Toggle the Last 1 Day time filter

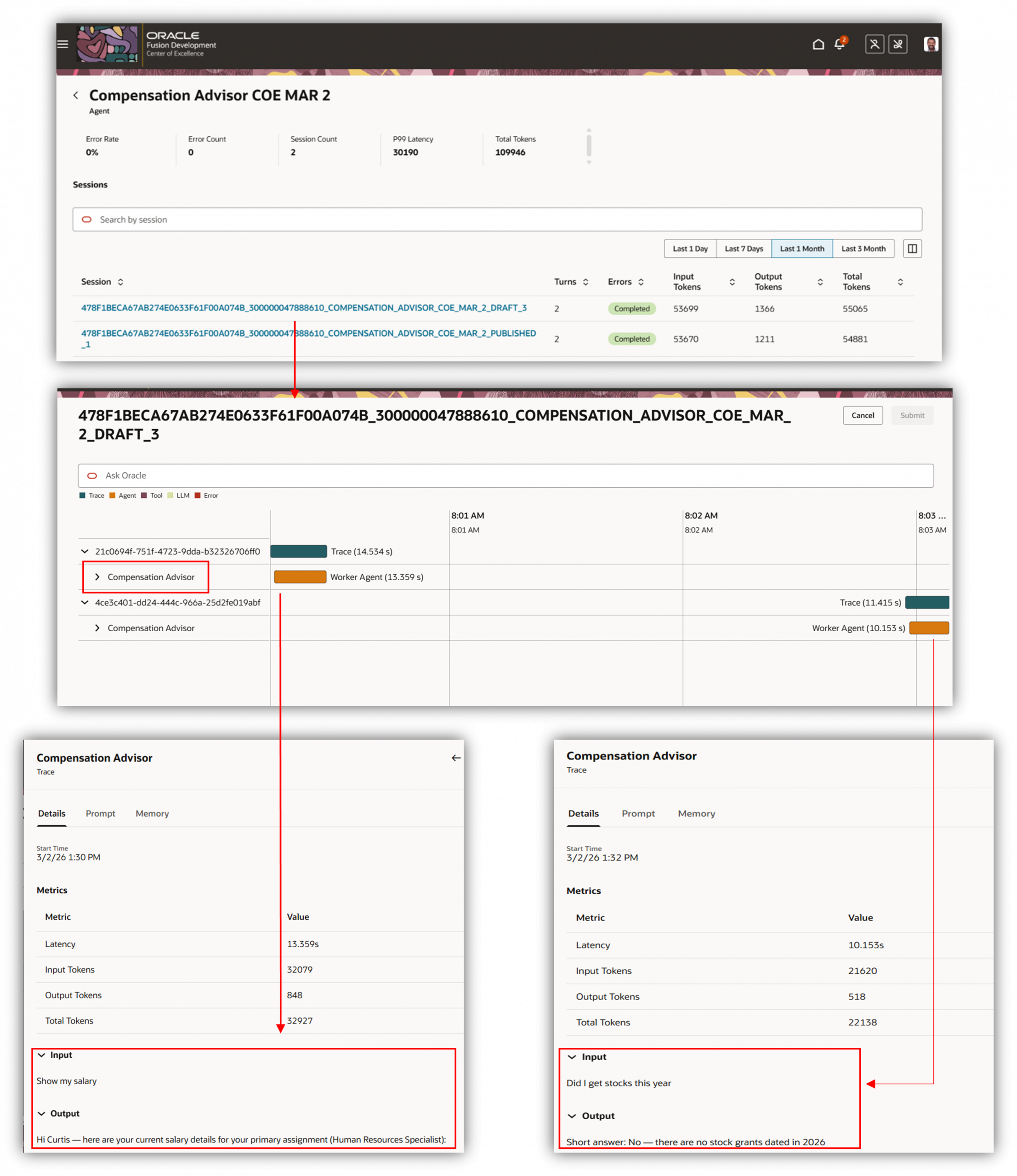pos(690,249)
